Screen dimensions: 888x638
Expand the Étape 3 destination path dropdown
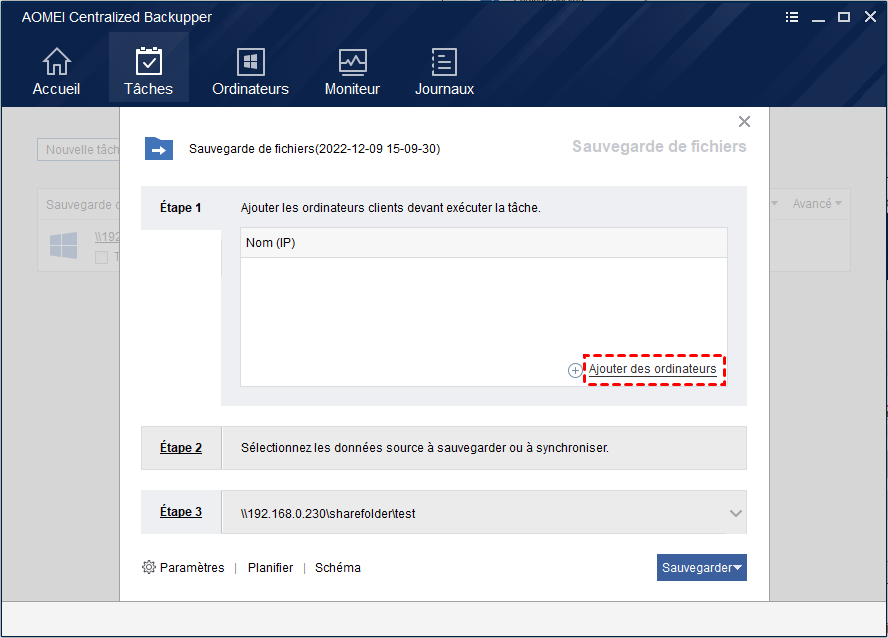click(x=736, y=513)
